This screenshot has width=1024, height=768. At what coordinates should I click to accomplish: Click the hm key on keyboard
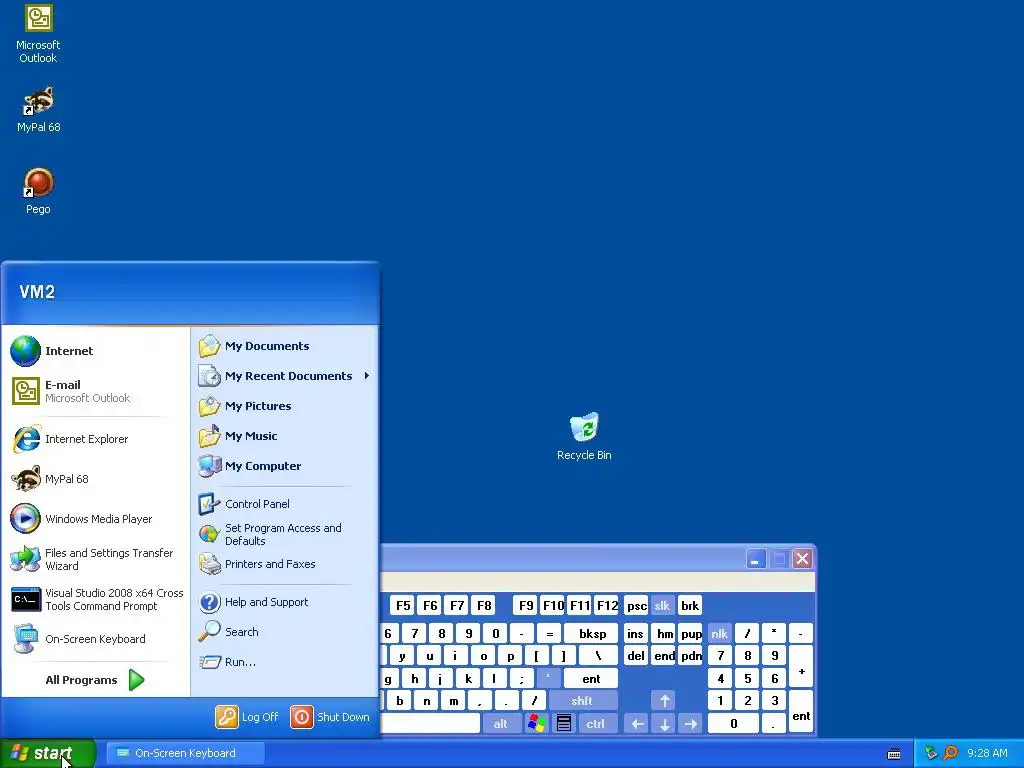pos(664,633)
